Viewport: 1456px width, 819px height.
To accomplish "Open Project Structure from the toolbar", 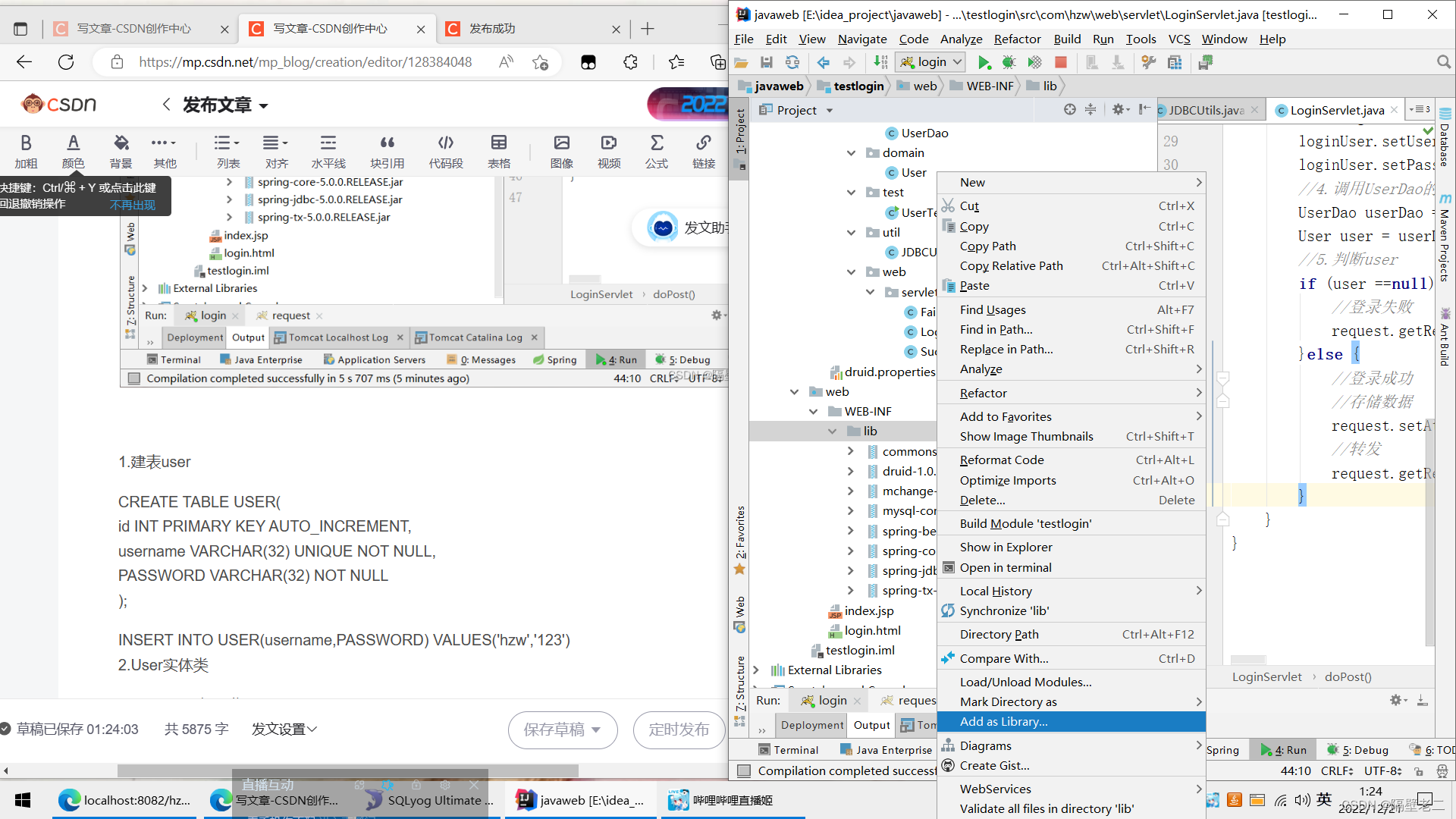I will click(x=1175, y=62).
